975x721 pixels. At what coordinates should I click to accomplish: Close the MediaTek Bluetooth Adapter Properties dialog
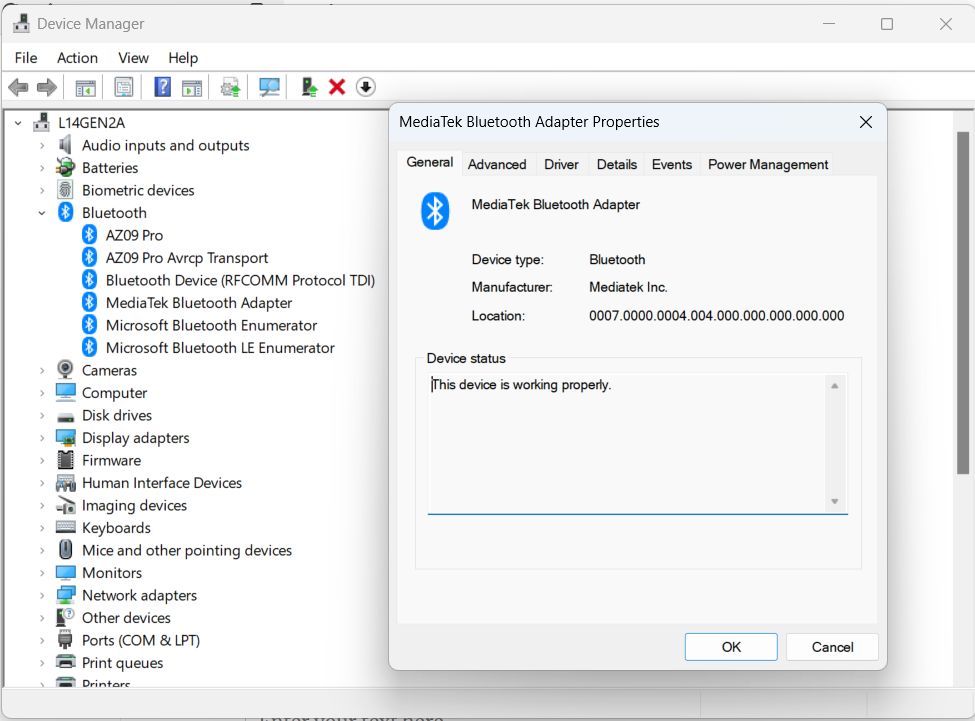pos(866,122)
